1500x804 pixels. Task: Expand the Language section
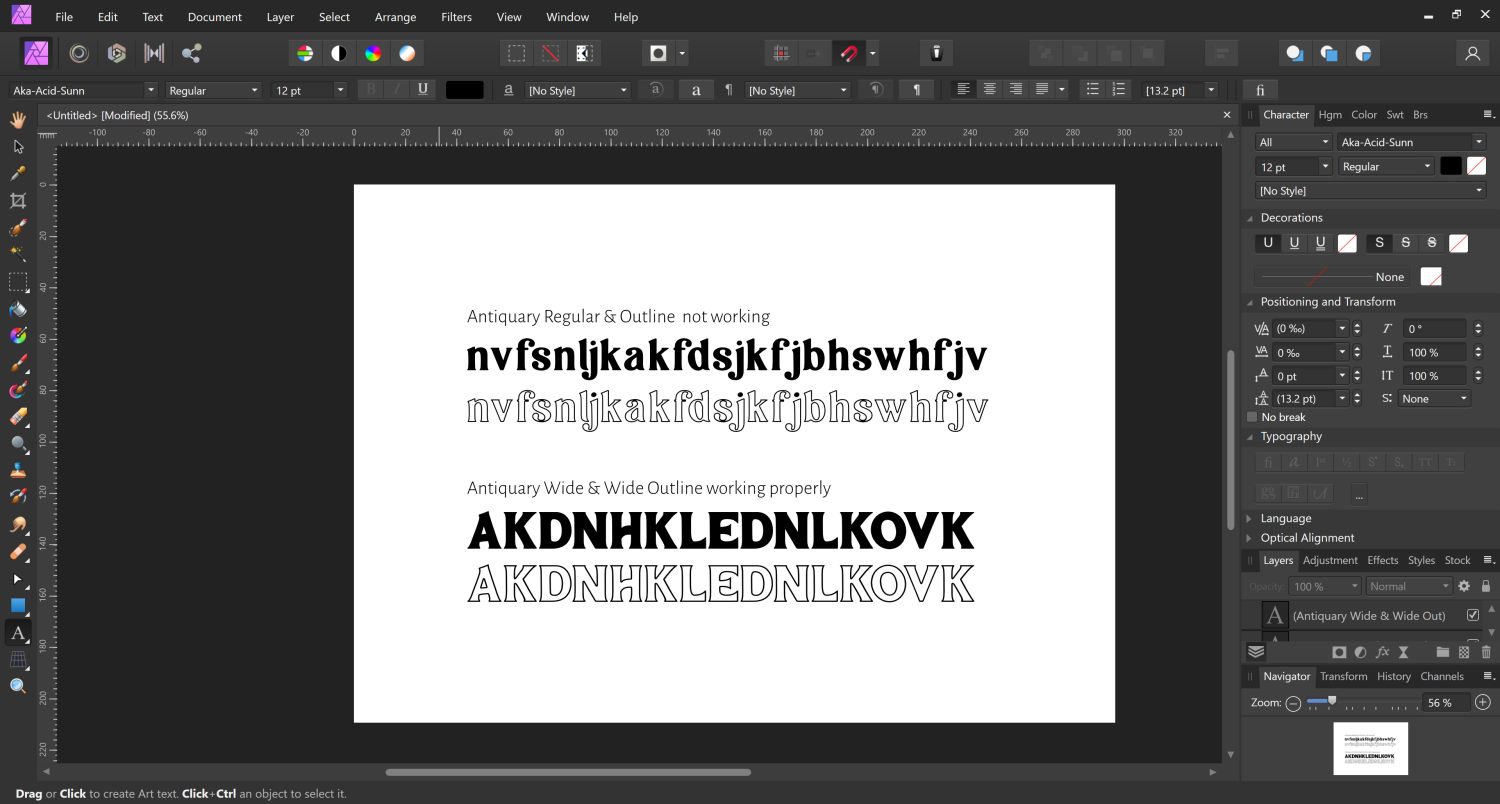(x=1285, y=518)
